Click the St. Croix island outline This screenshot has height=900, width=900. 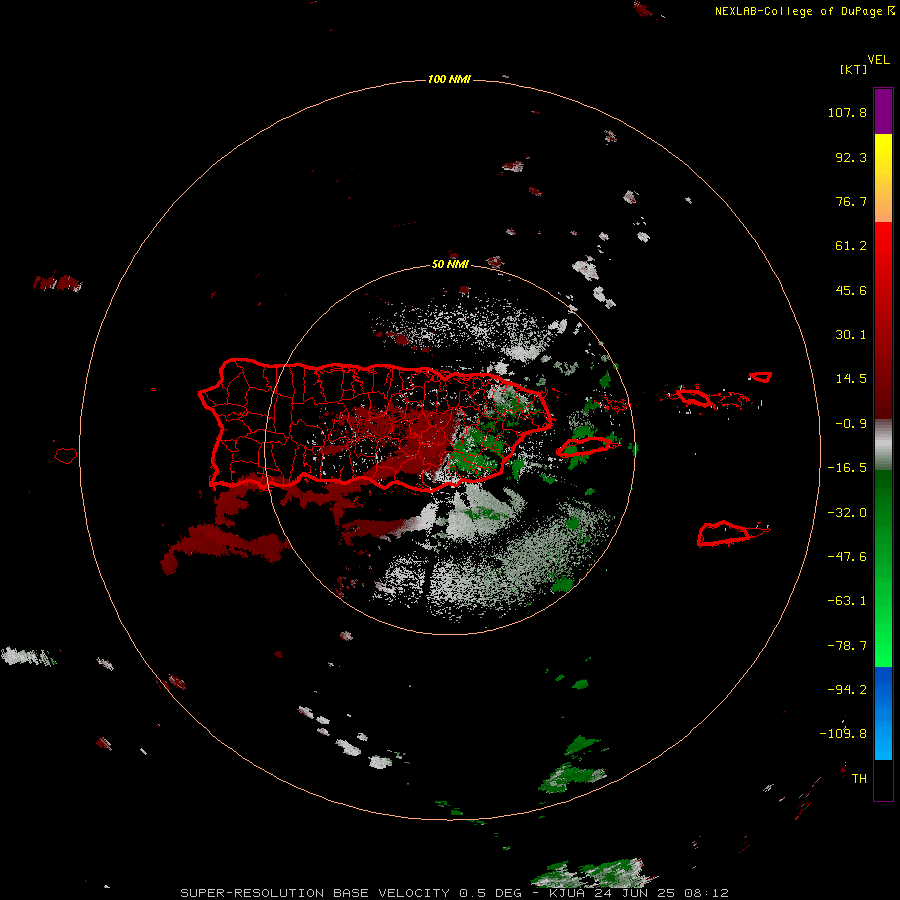(x=724, y=534)
